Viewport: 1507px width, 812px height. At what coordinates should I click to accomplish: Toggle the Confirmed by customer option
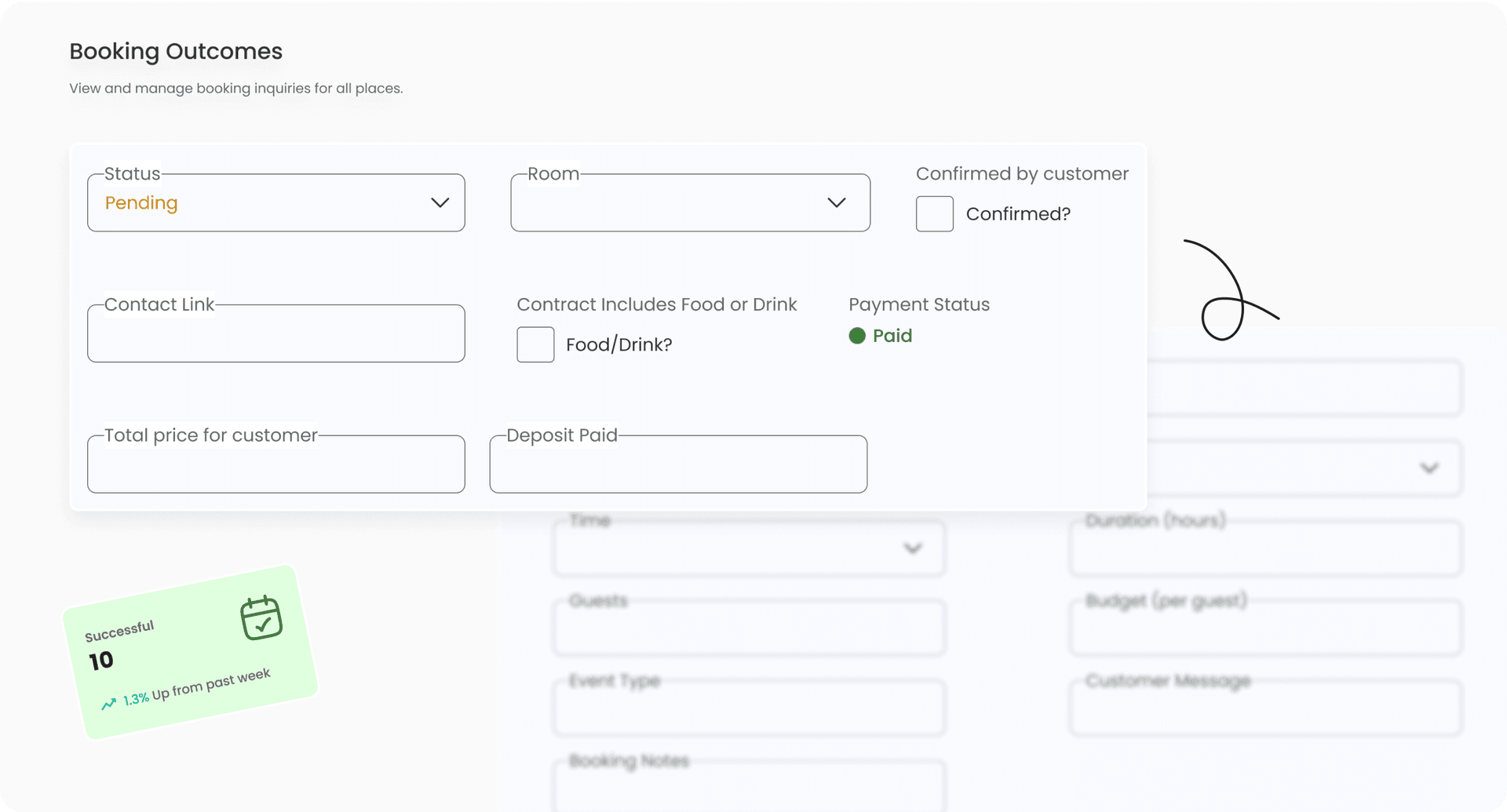(934, 213)
